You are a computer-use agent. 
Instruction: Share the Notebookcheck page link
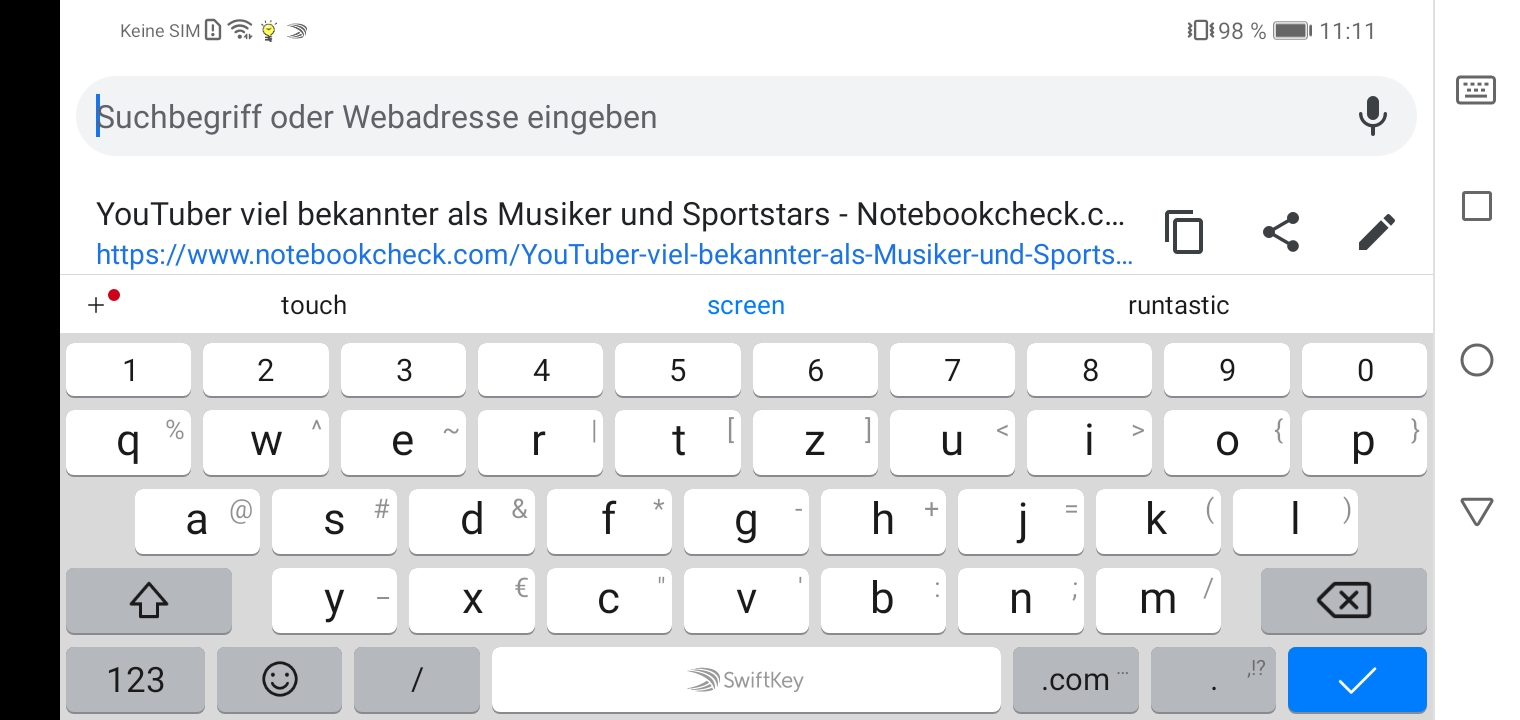(1281, 232)
